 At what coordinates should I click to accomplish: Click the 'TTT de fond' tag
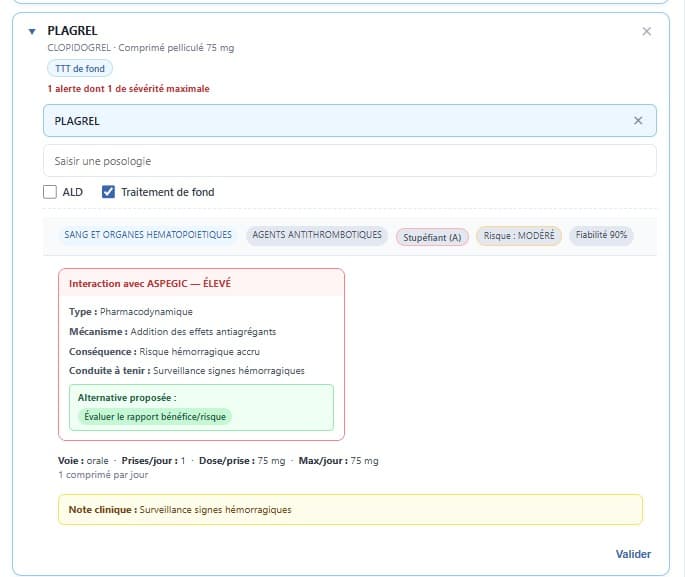80,69
